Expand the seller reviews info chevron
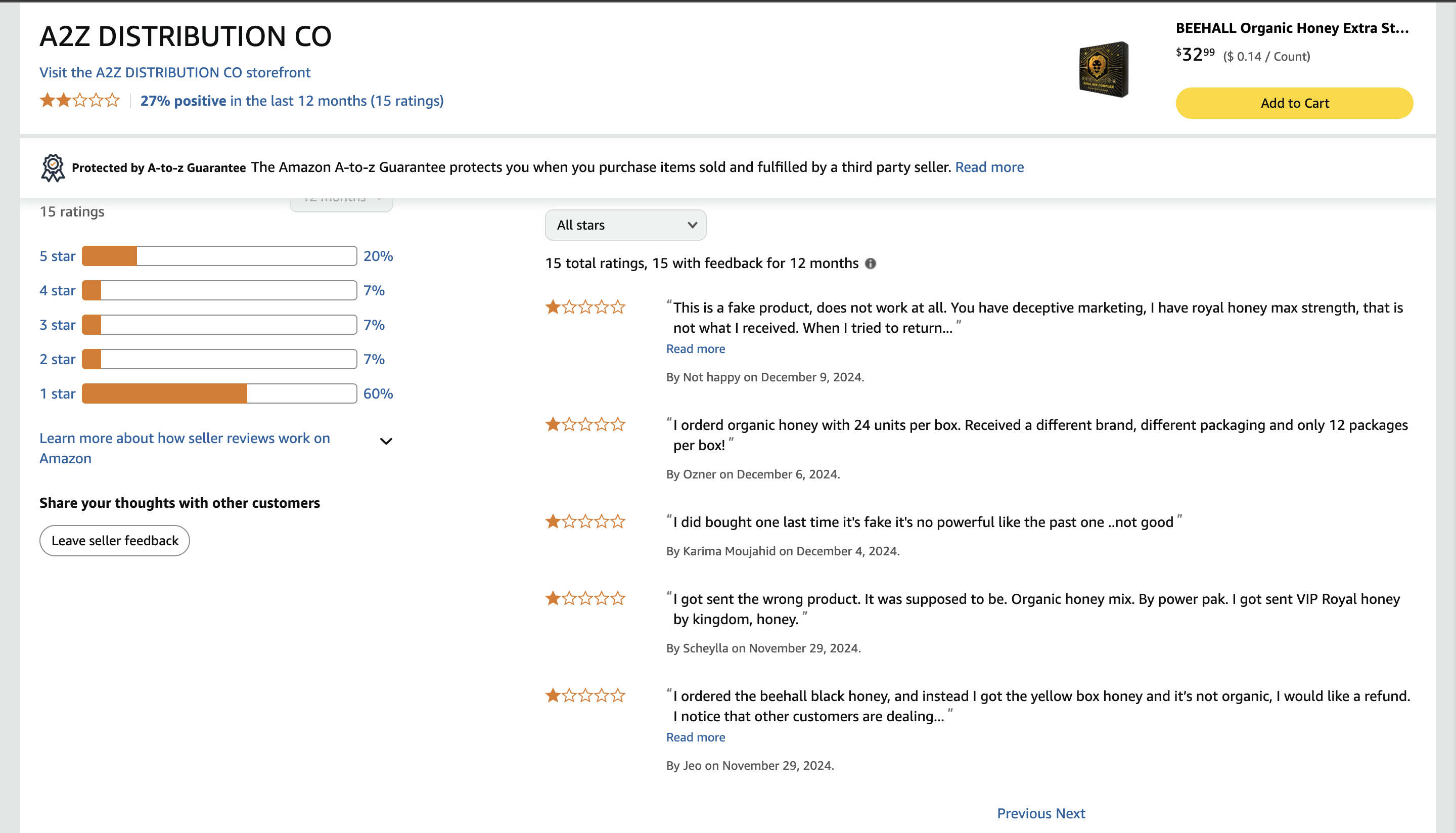 coord(387,441)
